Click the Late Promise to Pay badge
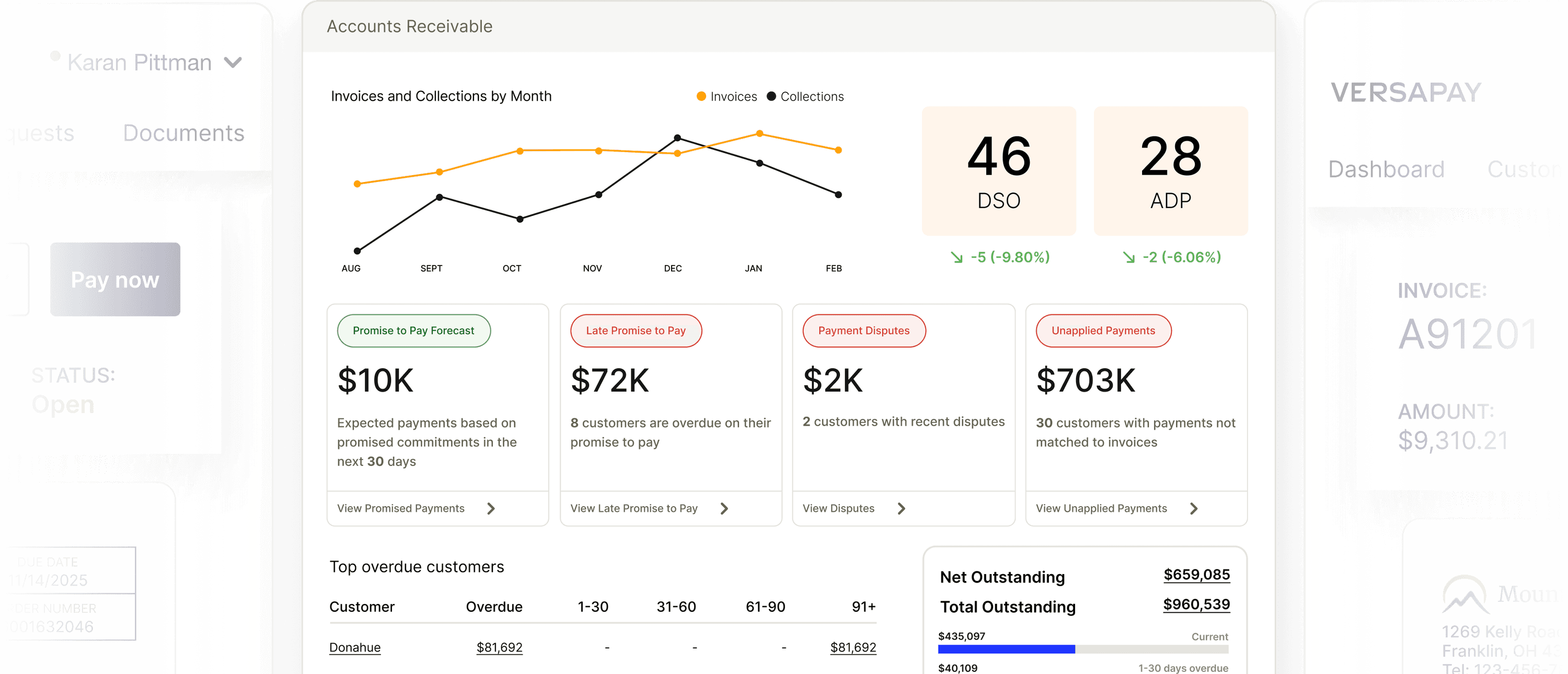1568x674 pixels. [636, 330]
